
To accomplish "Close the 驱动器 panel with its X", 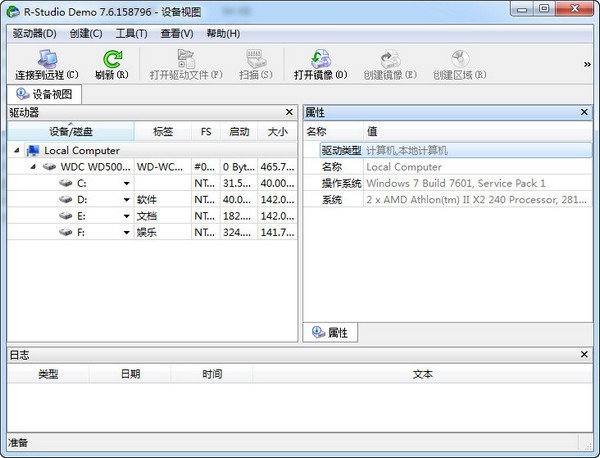I will (x=289, y=113).
